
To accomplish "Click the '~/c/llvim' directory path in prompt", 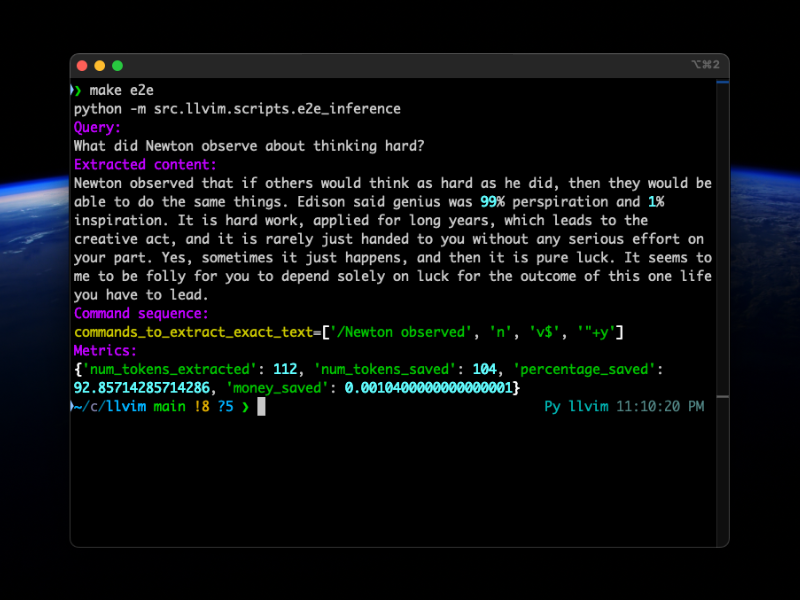I will tap(110, 407).
